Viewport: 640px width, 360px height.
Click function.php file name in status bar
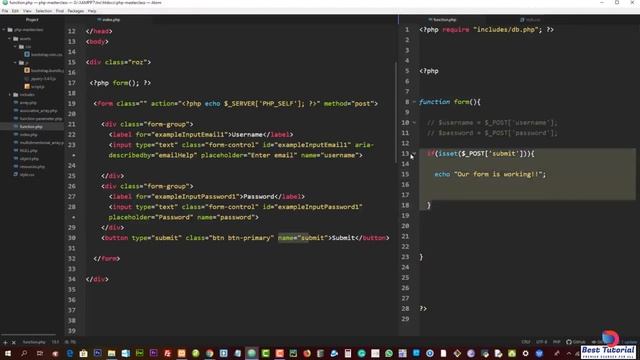(34, 342)
